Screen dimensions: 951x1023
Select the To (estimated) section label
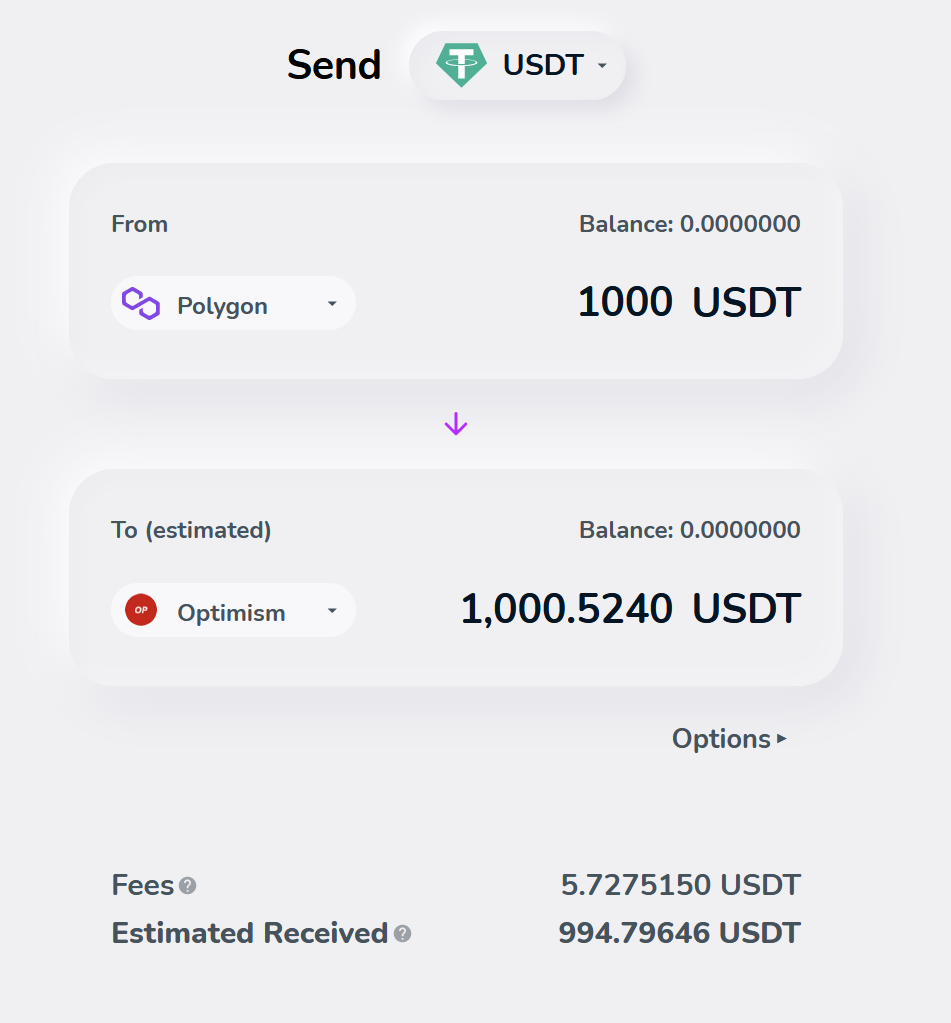pos(191,529)
